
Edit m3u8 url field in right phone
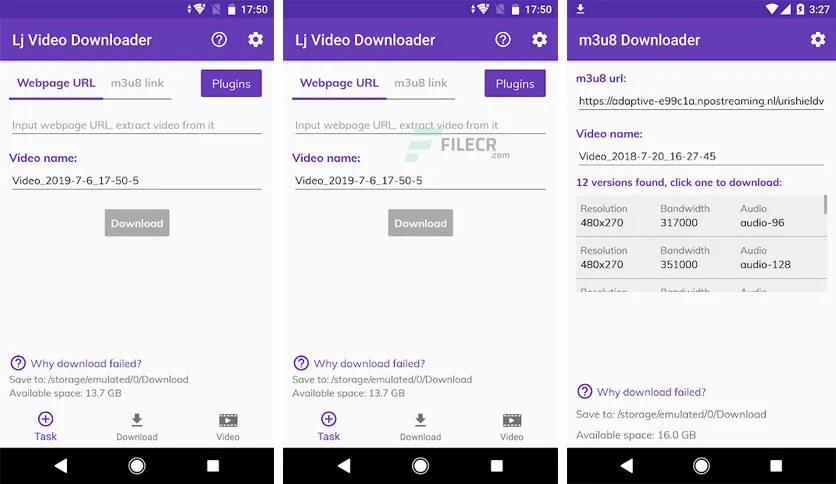point(701,101)
